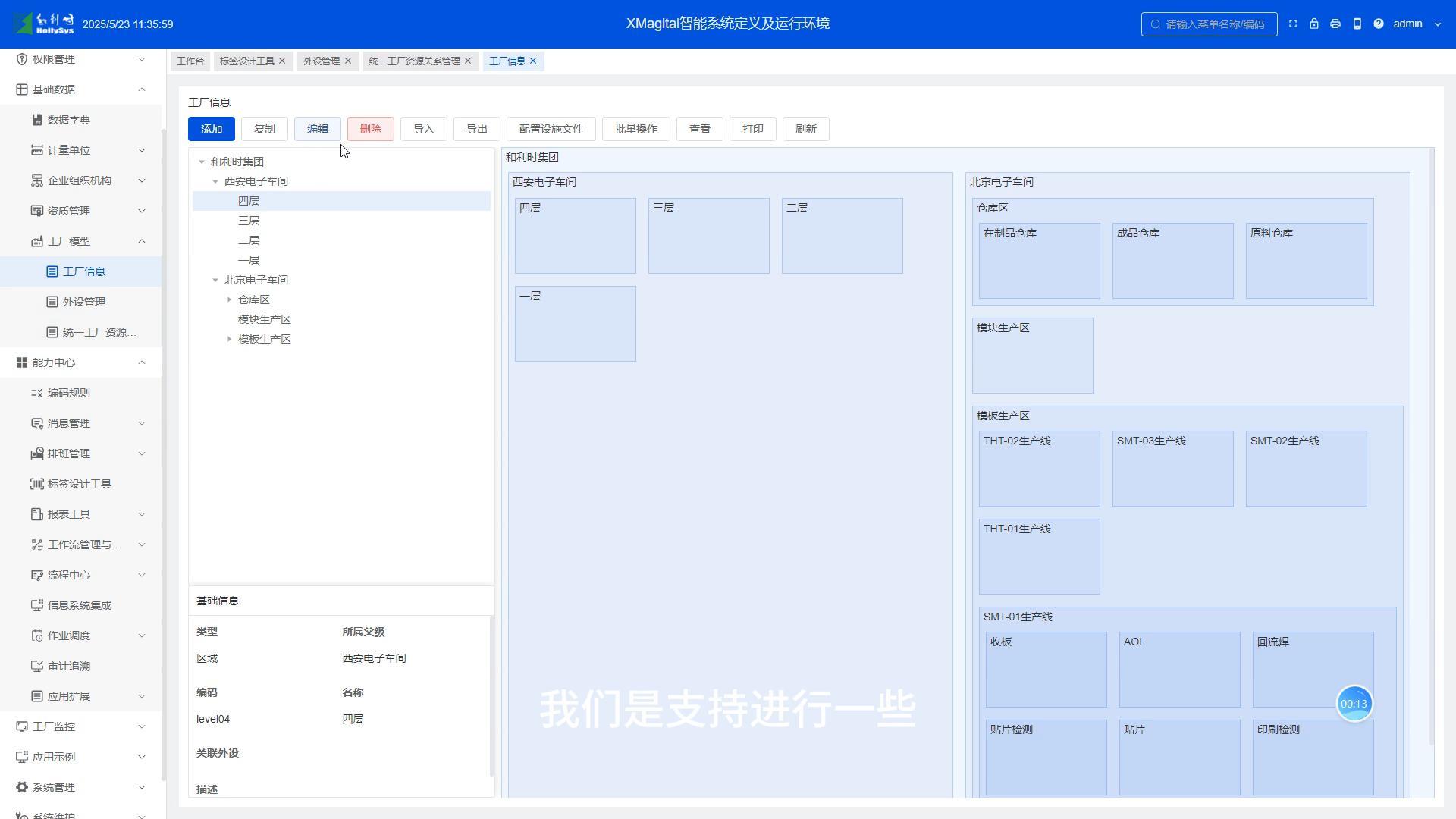Image resolution: width=1456 pixels, height=819 pixels.
Task: Click the lock screen icon
Action: 1314,24
